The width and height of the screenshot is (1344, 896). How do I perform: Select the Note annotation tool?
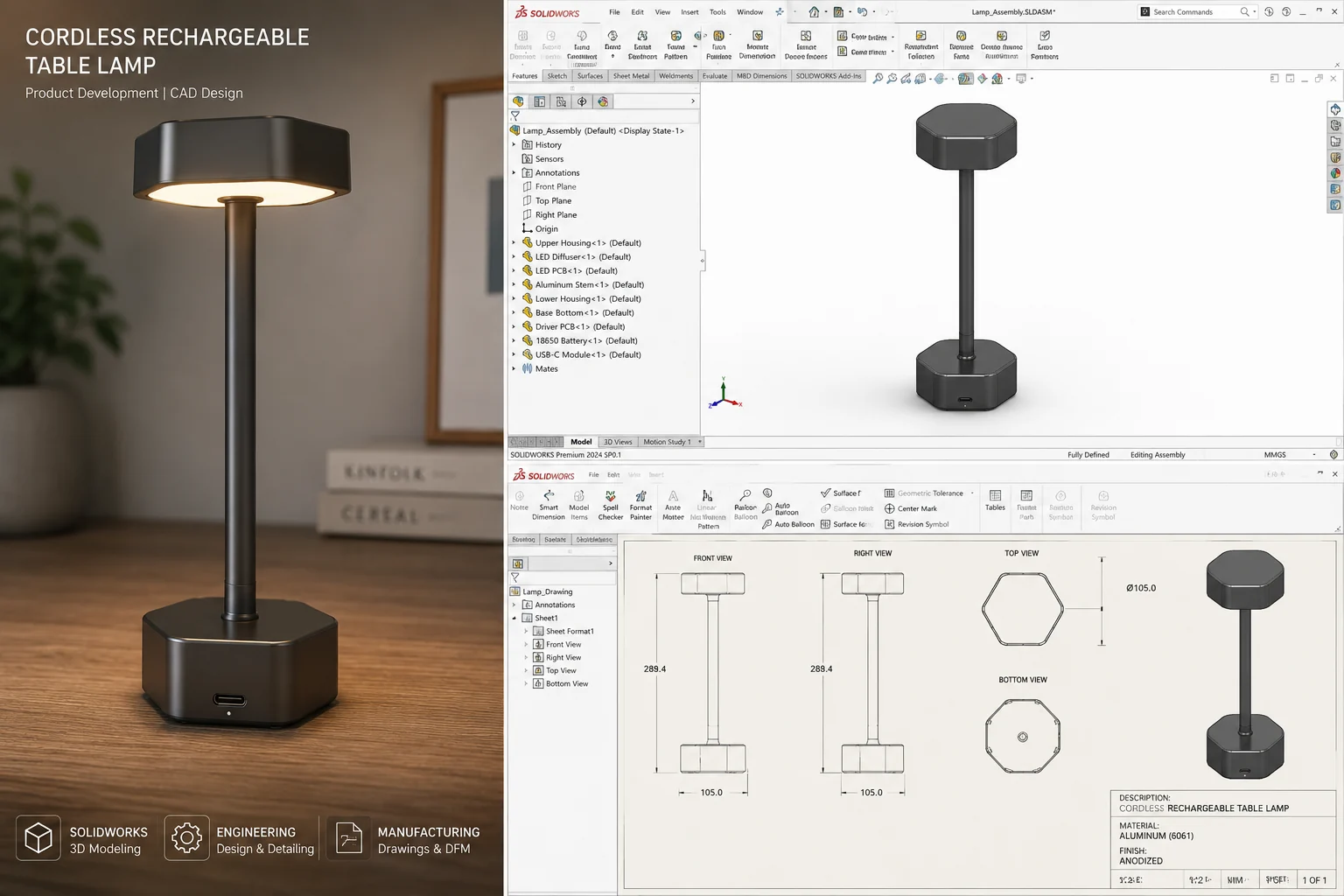point(520,500)
